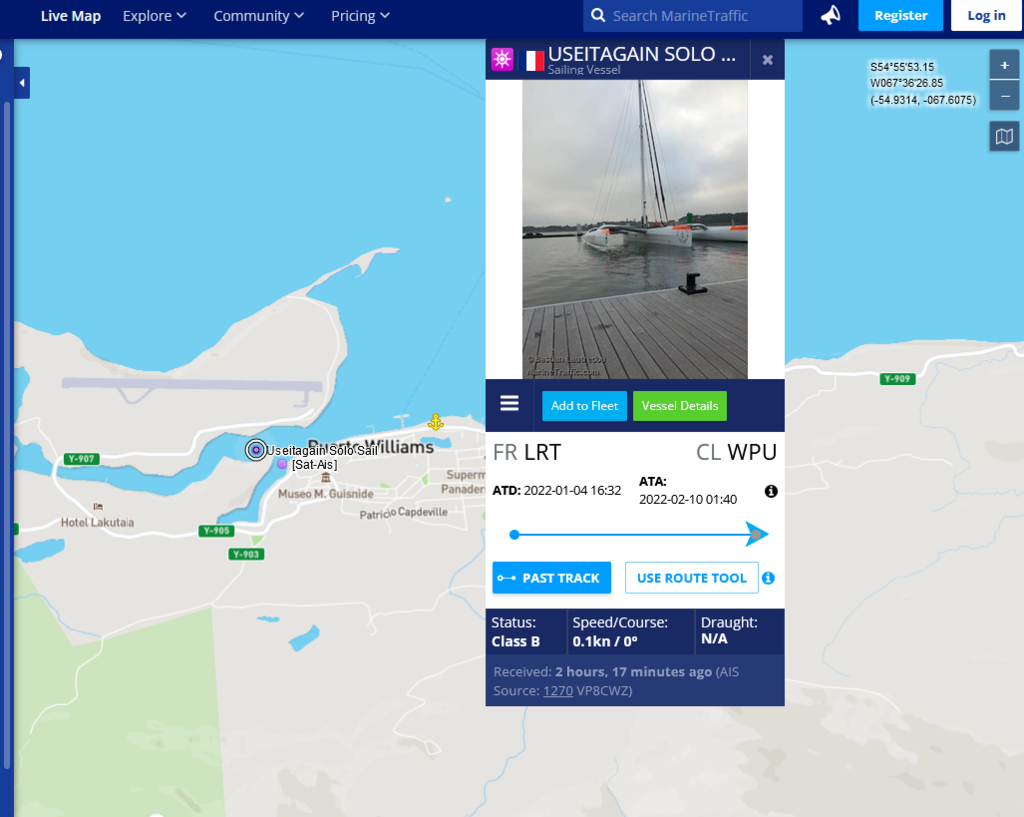Image resolution: width=1024 pixels, height=817 pixels.
Task: Click the yellow anchor port icon
Action: (436, 422)
